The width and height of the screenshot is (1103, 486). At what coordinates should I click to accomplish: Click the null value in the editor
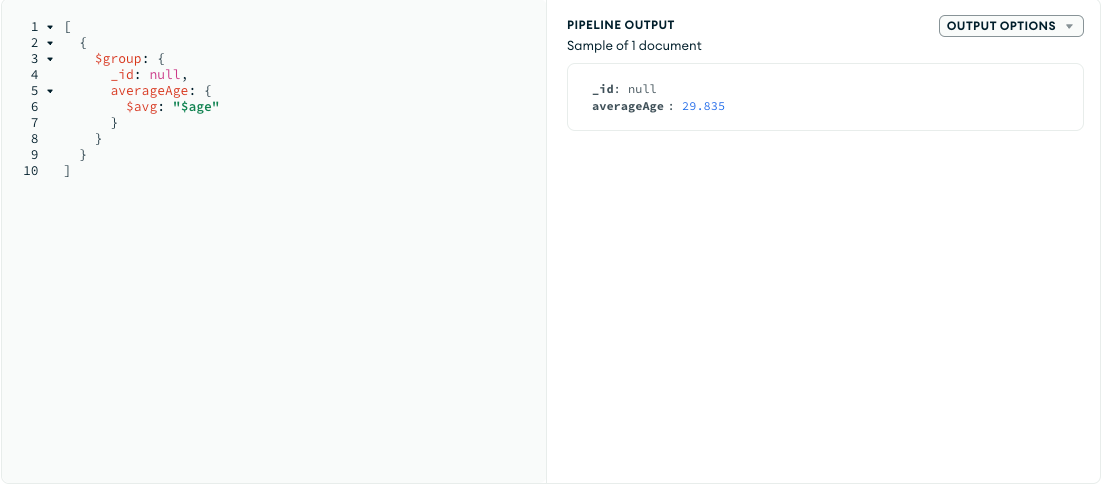165,74
